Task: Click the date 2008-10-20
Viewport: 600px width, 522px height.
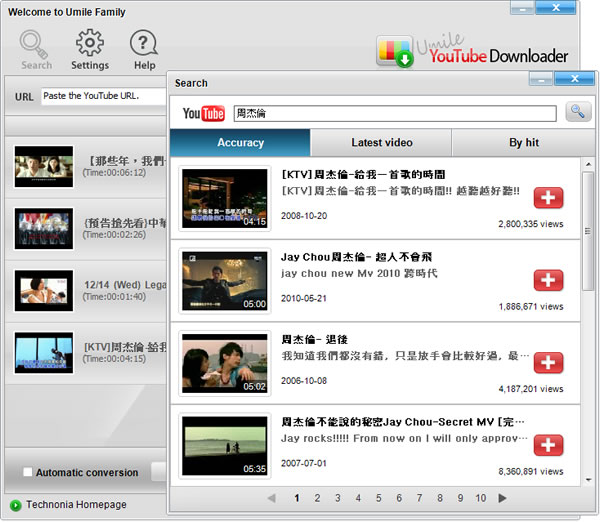Action: 304,216
